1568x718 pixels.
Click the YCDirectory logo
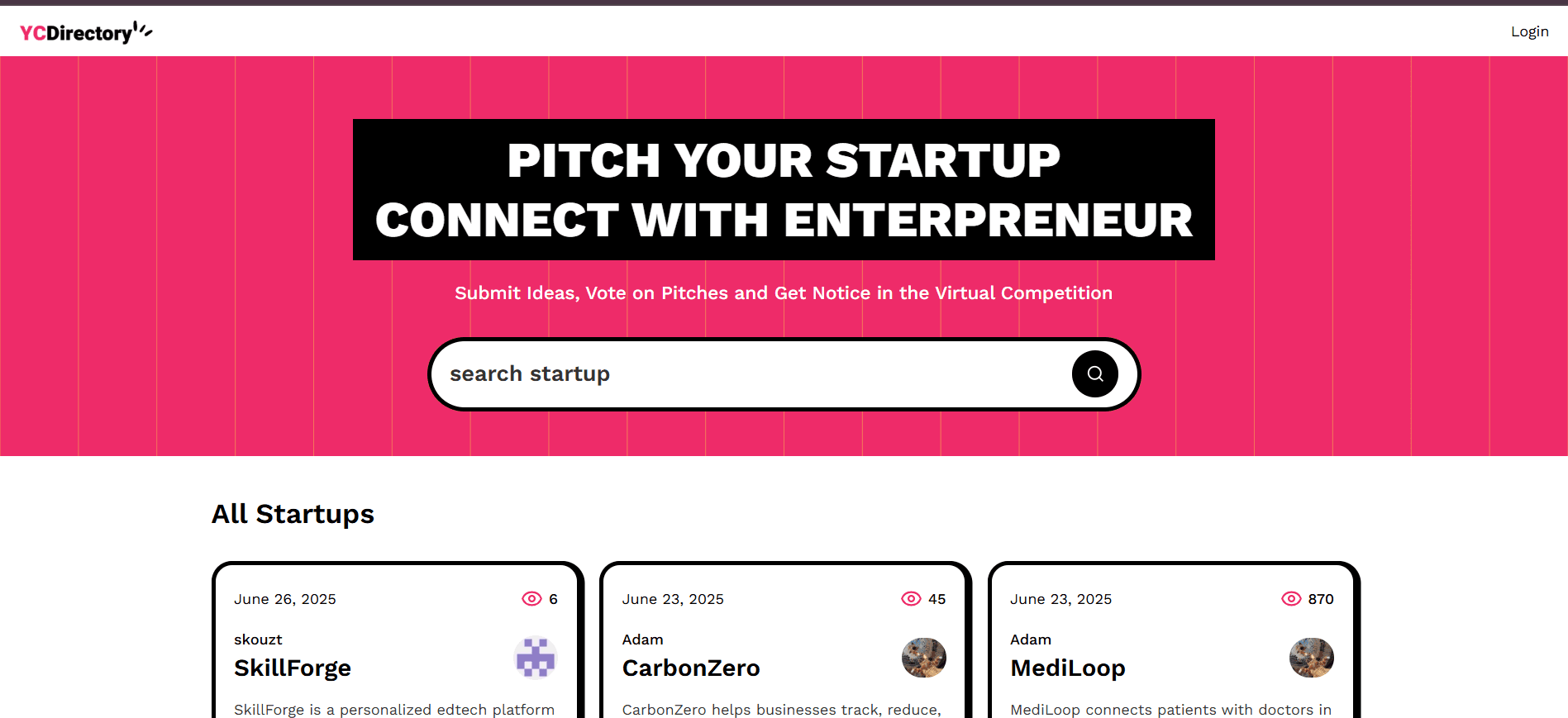(85, 32)
